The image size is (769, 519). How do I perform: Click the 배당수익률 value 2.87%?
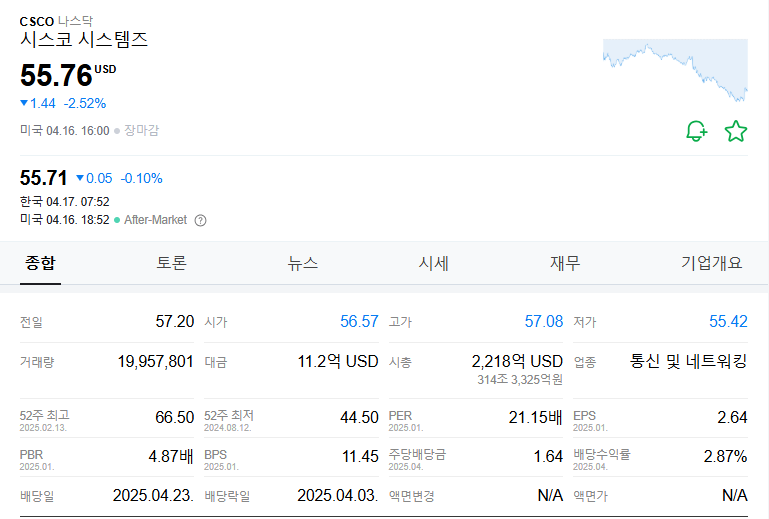725,456
